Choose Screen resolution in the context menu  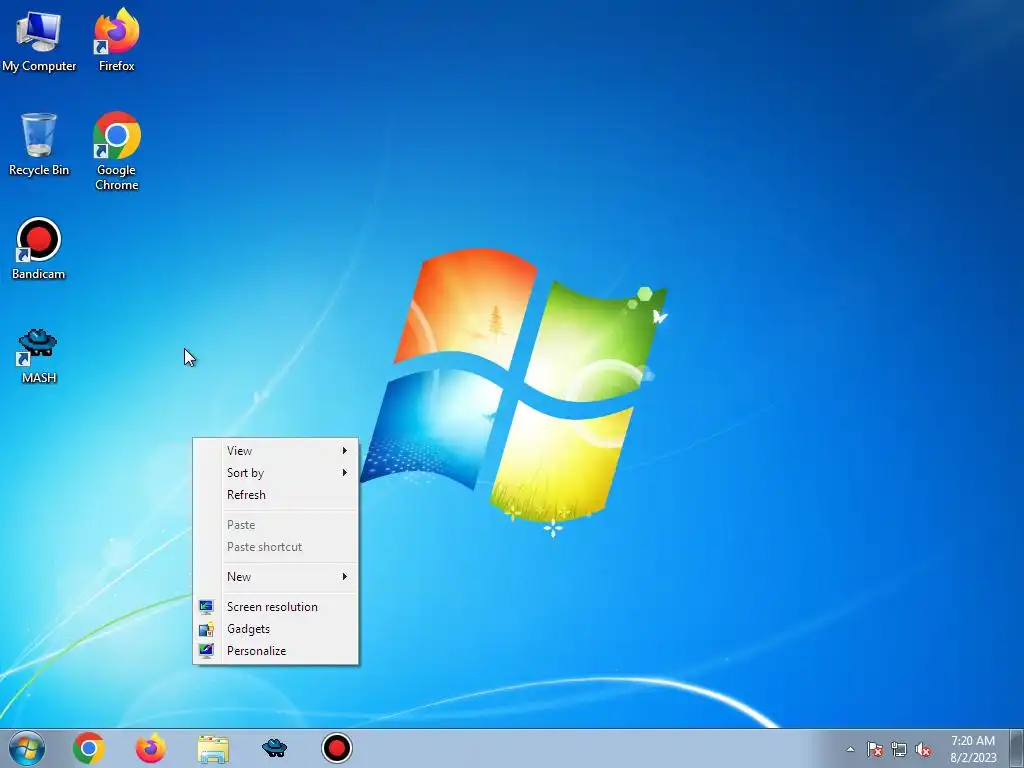coord(276,607)
